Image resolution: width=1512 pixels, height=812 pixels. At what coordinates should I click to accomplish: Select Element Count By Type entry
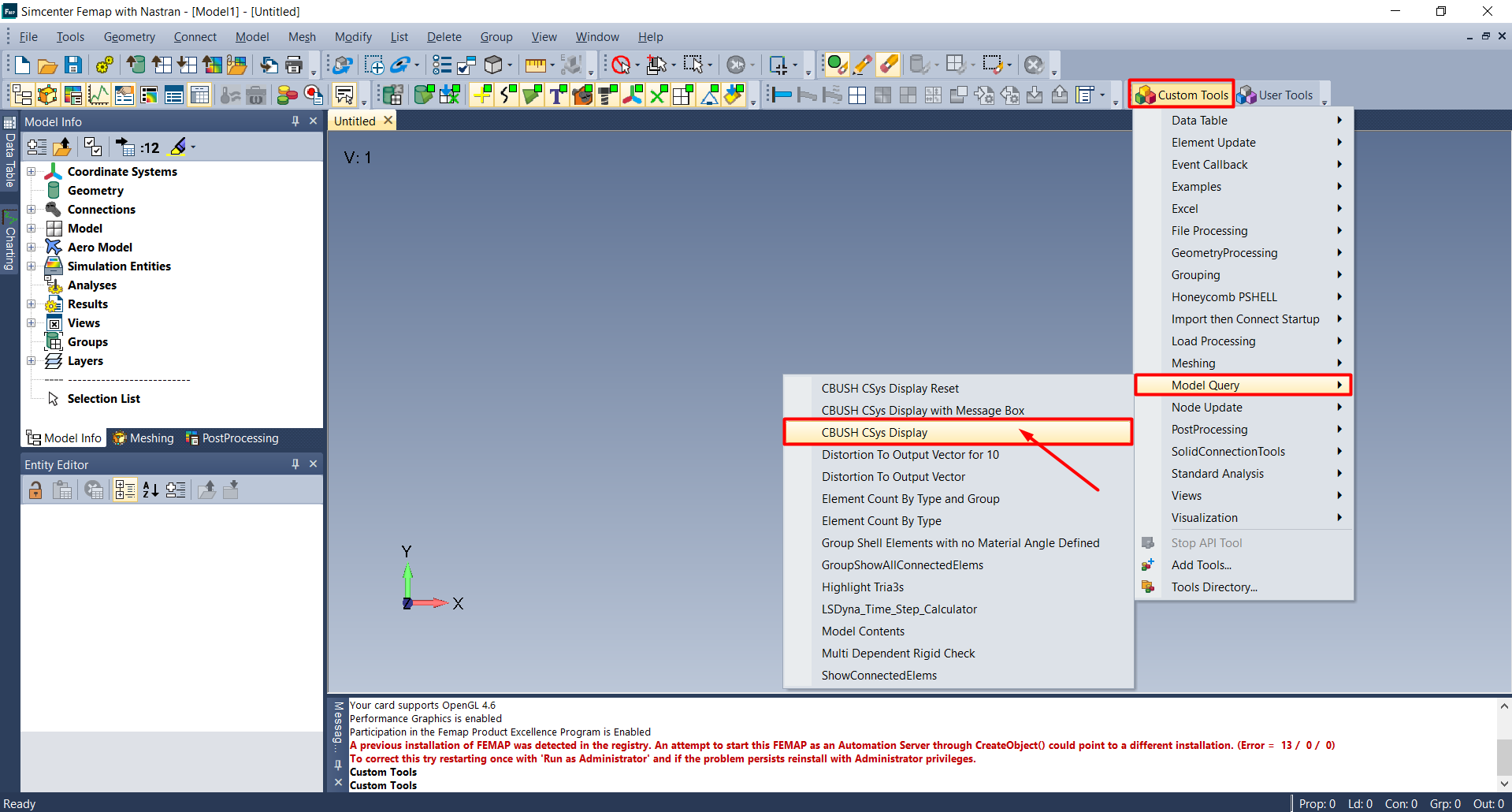pyautogui.click(x=881, y=521)
